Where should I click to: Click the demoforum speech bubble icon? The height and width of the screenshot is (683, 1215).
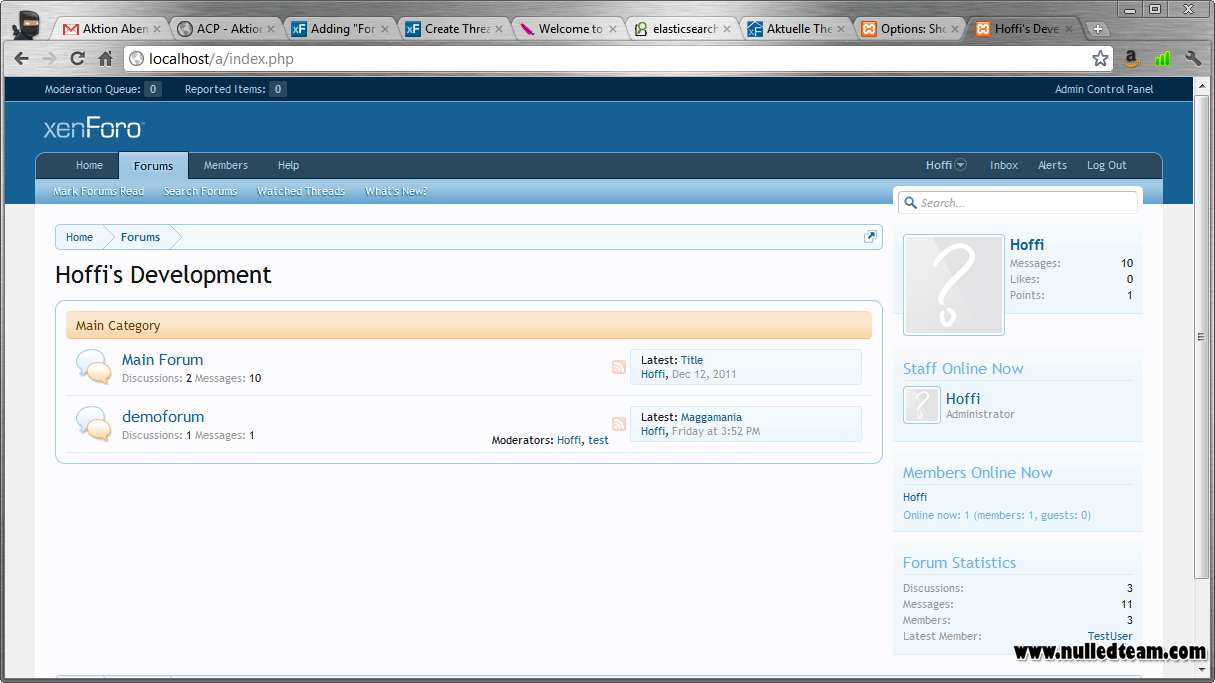pos(94,424)
